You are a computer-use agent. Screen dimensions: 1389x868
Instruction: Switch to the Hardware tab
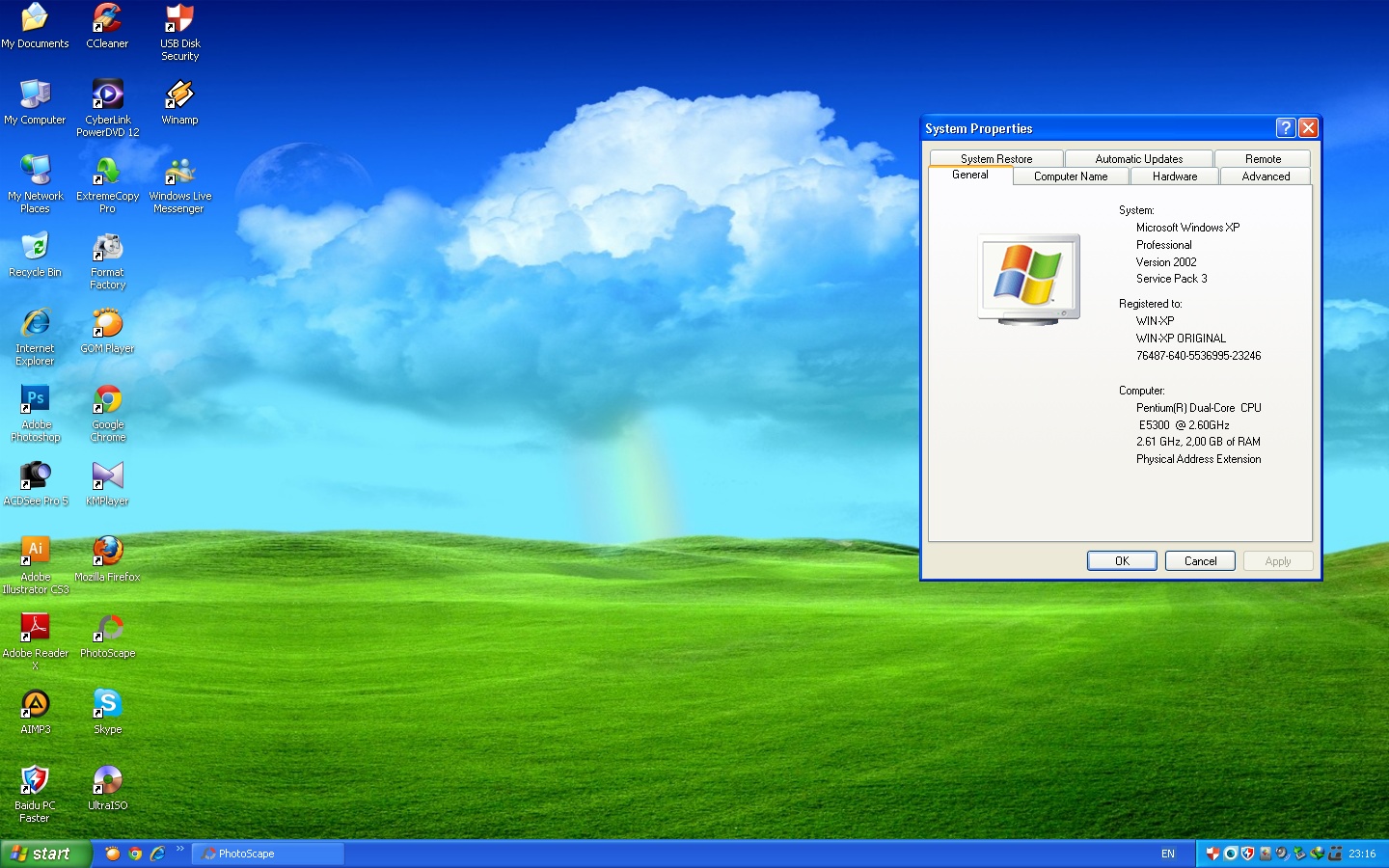(x=1174, y=176)
